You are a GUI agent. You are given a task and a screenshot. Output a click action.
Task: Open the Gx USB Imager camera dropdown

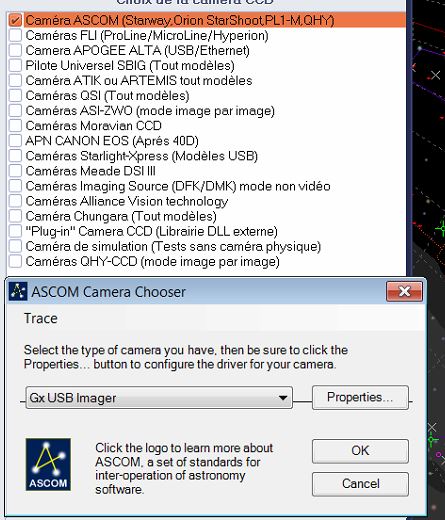tap(159, 398)
